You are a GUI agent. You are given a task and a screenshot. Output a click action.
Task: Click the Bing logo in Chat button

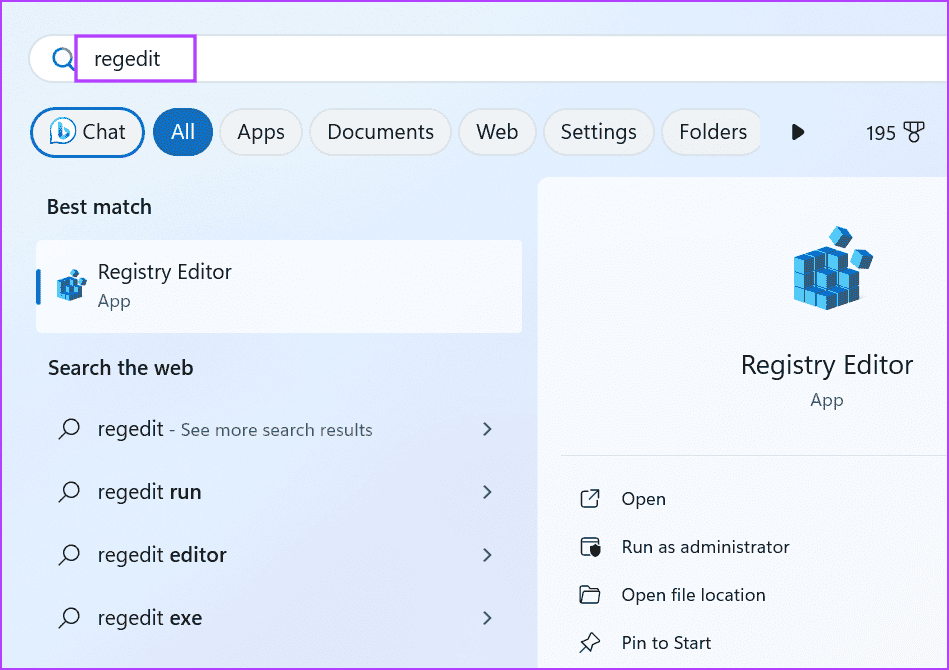coord(62,131)
